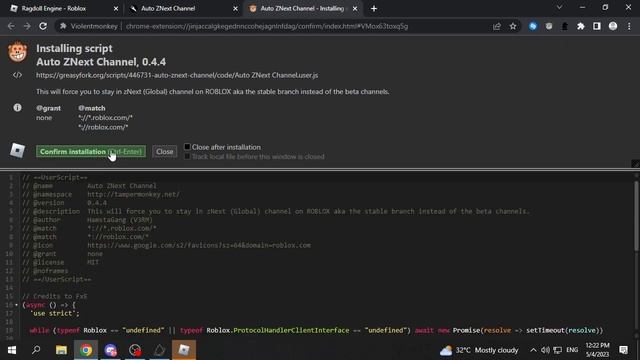
Task: Click the share page icon in address bar
Action: point(497,26)
